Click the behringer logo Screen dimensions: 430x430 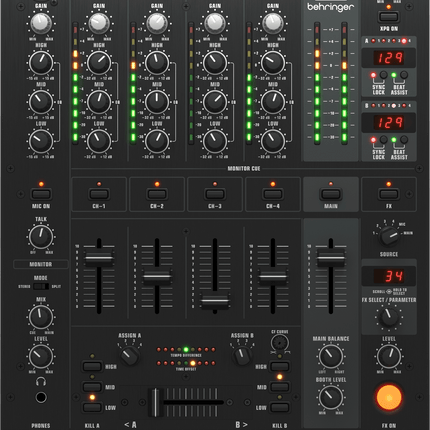(330, 7)
